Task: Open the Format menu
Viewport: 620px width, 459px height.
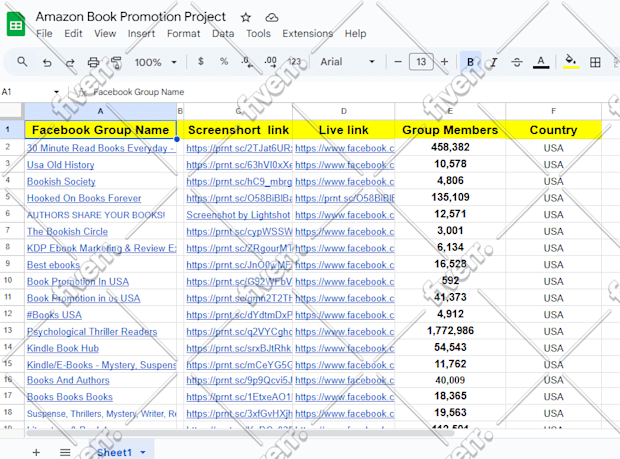Action: 183,34
